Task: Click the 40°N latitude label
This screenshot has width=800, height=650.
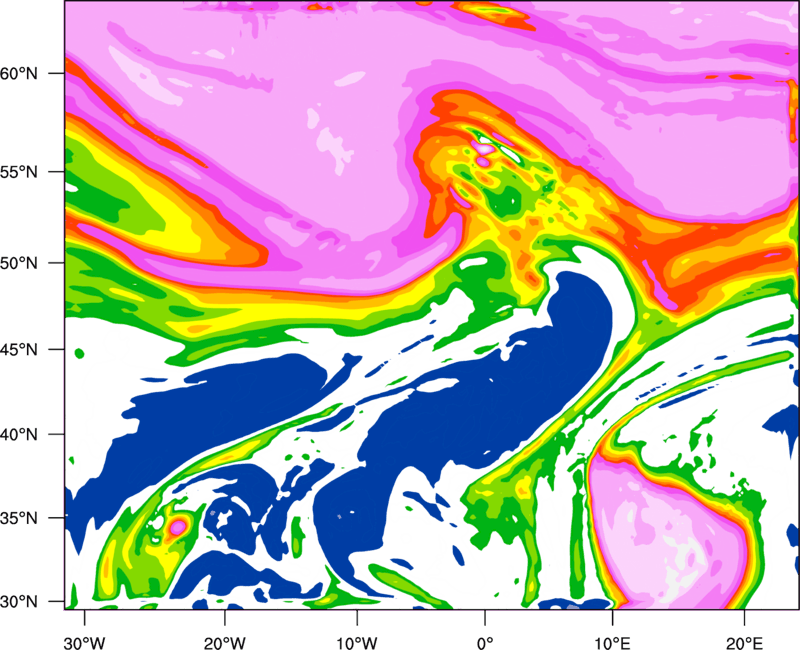Action: (x=19, y=435)
